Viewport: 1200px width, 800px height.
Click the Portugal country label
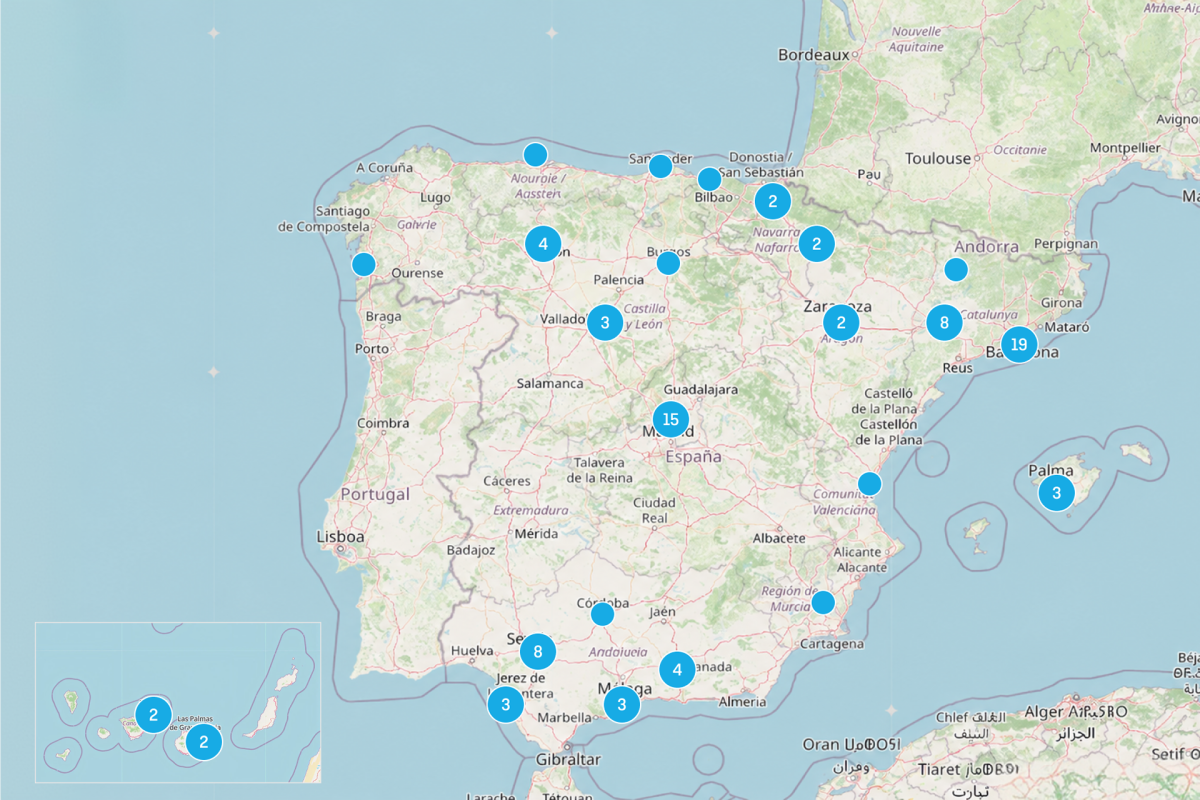[375, 494]
